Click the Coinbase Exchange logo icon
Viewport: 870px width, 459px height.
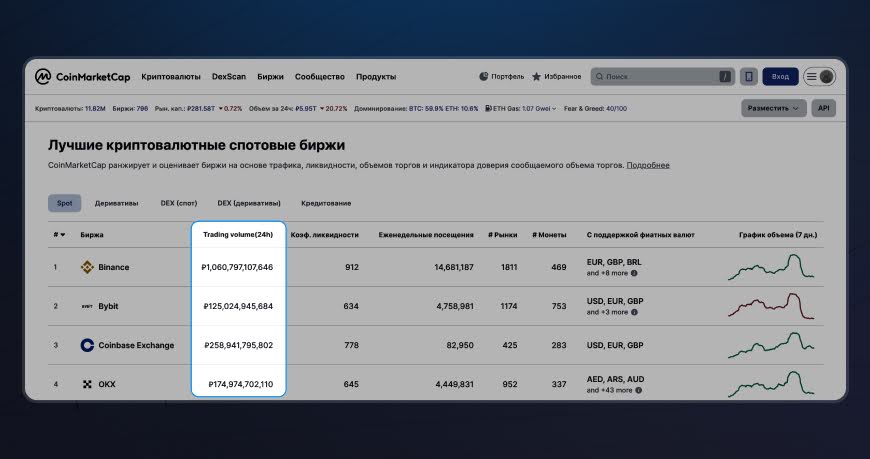(87, 345)
